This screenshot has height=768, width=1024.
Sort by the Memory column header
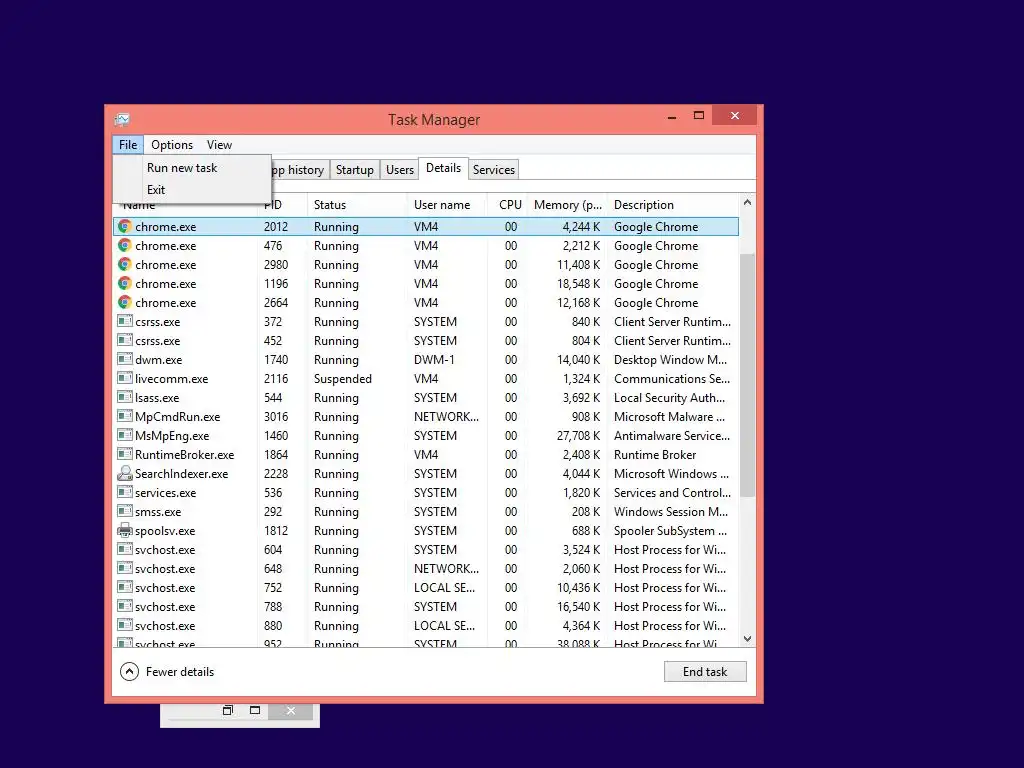(567, 205)
